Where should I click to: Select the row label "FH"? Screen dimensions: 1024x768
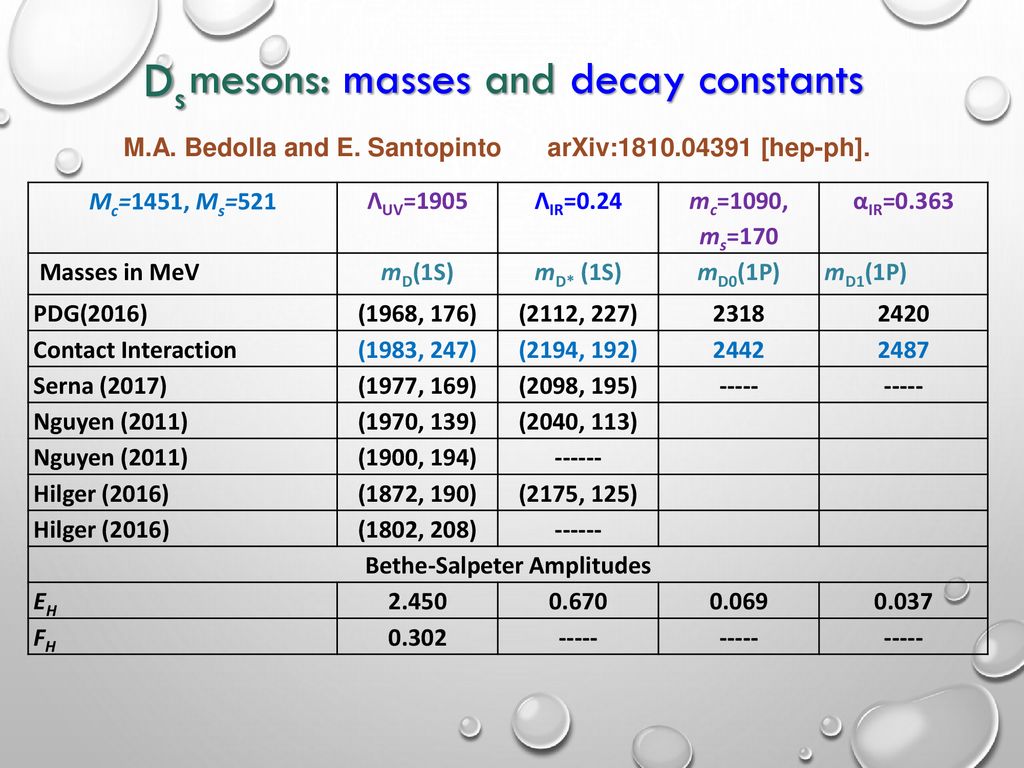[x=45, y=639]
